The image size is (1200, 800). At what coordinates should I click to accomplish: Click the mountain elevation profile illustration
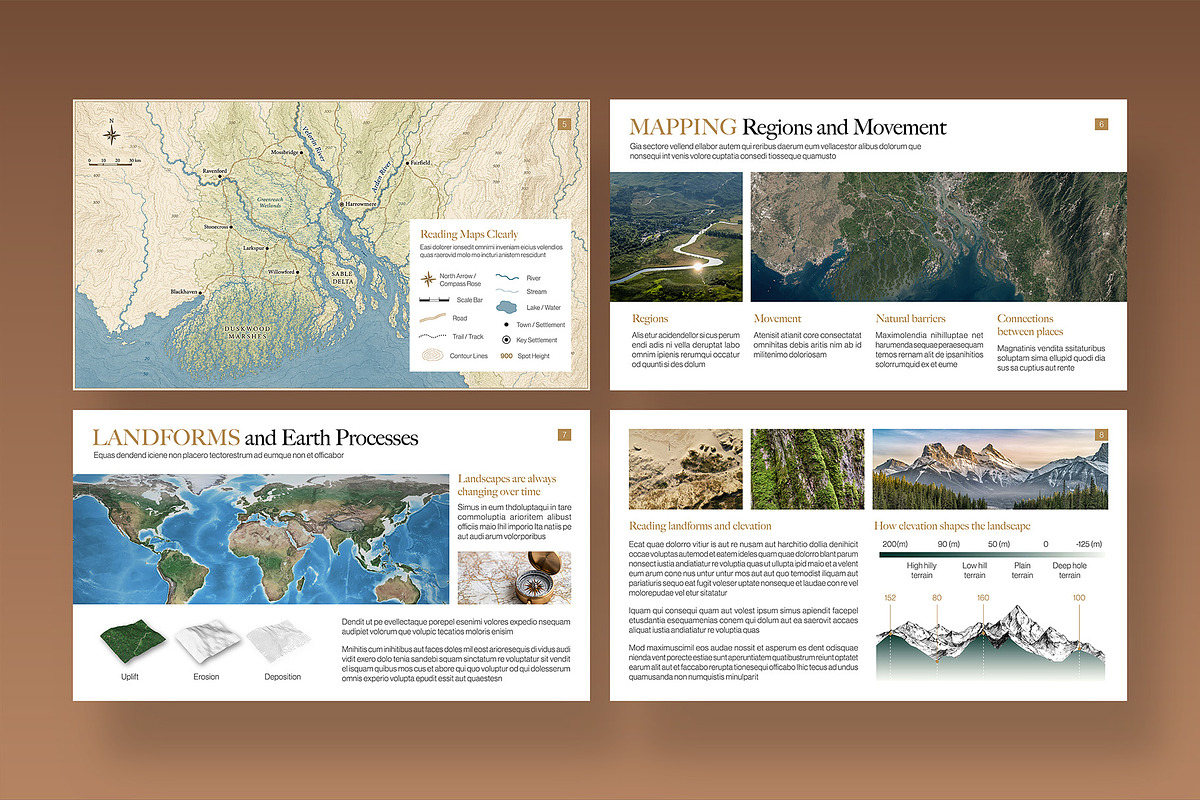[x=991, y=643]
